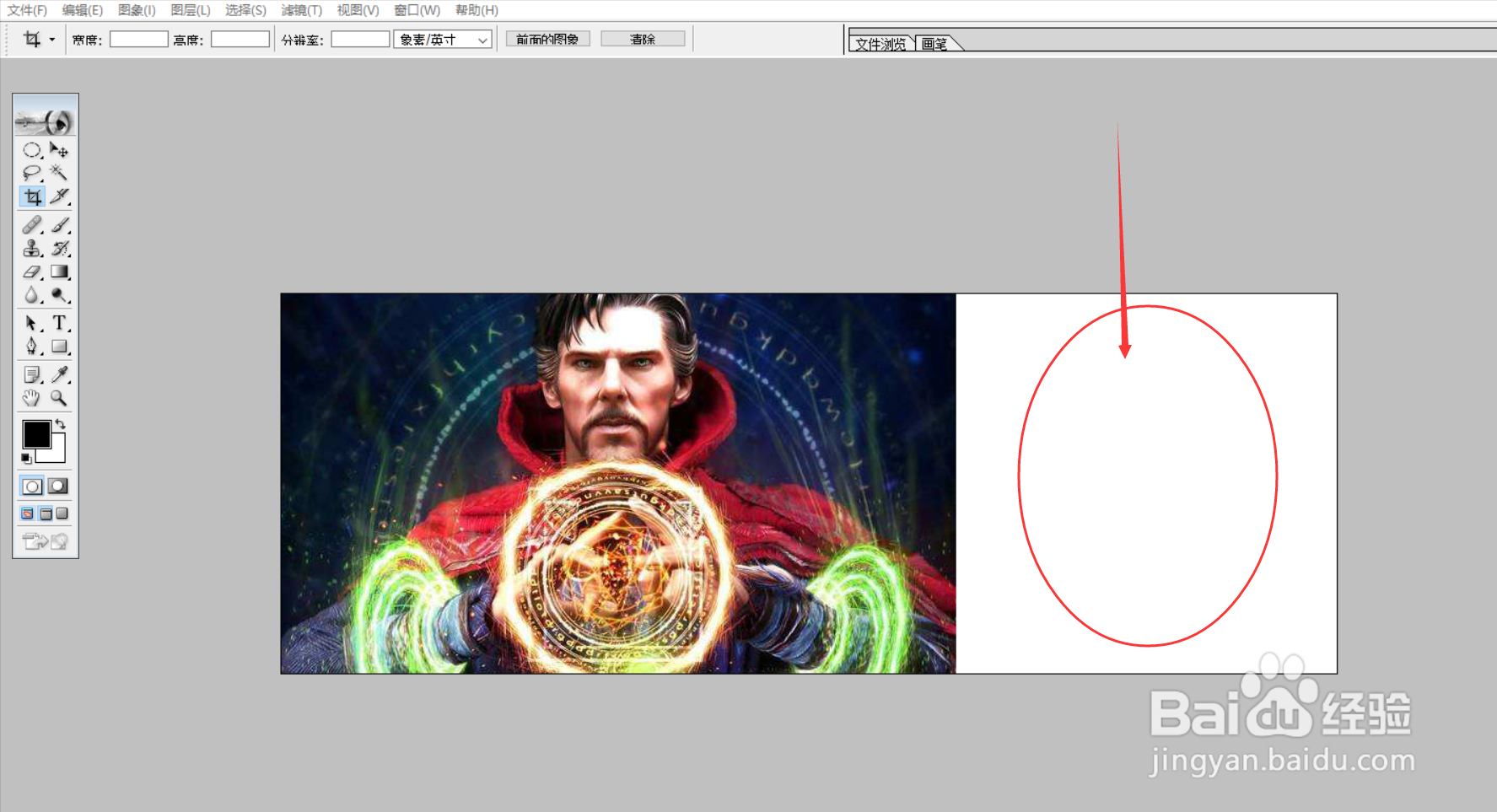Click the Adobe Online header image in toolbox
Viewport: 1497px width, 812px height.
(x=46, y=122)
